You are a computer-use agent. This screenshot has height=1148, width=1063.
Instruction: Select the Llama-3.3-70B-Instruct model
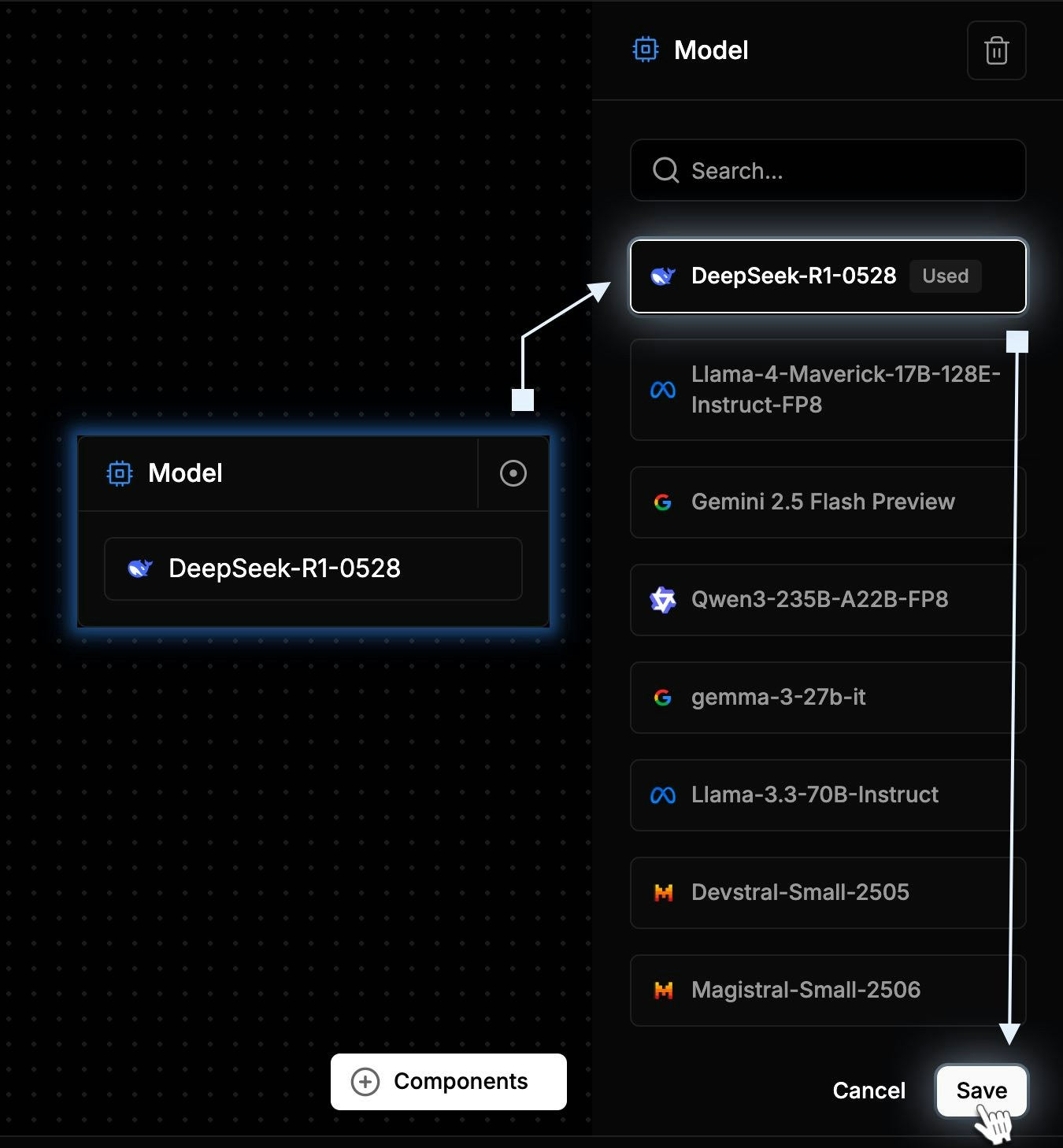pyautogui.click(x=828, y=795)
